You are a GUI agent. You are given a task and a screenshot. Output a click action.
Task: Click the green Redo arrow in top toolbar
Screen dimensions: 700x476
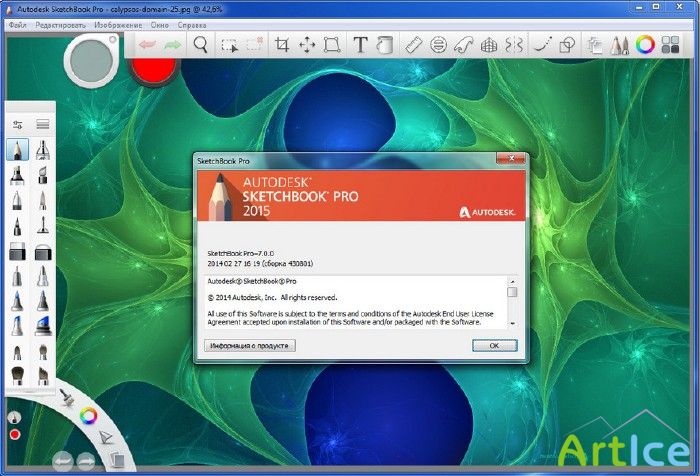click(172, 45)
